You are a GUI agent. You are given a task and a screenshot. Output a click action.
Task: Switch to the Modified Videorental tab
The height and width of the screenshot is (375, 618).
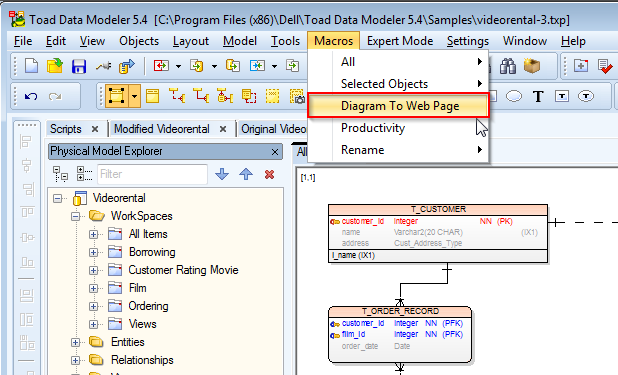coord(162,129)
